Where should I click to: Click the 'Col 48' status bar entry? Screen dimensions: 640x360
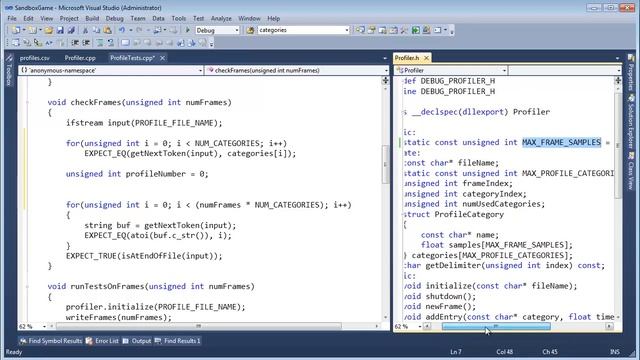(505, 352)
